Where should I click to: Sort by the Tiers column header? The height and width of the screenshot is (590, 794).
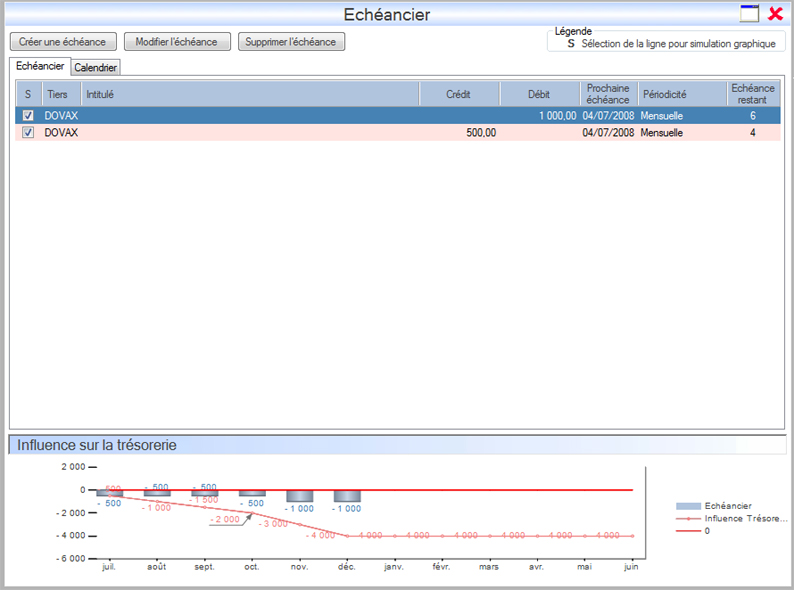click(x=61, y=94)
